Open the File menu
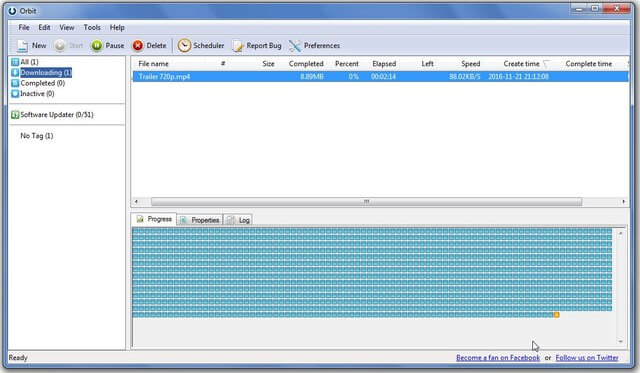This screenshot has width=640, height=373. [x=24, y=27]
